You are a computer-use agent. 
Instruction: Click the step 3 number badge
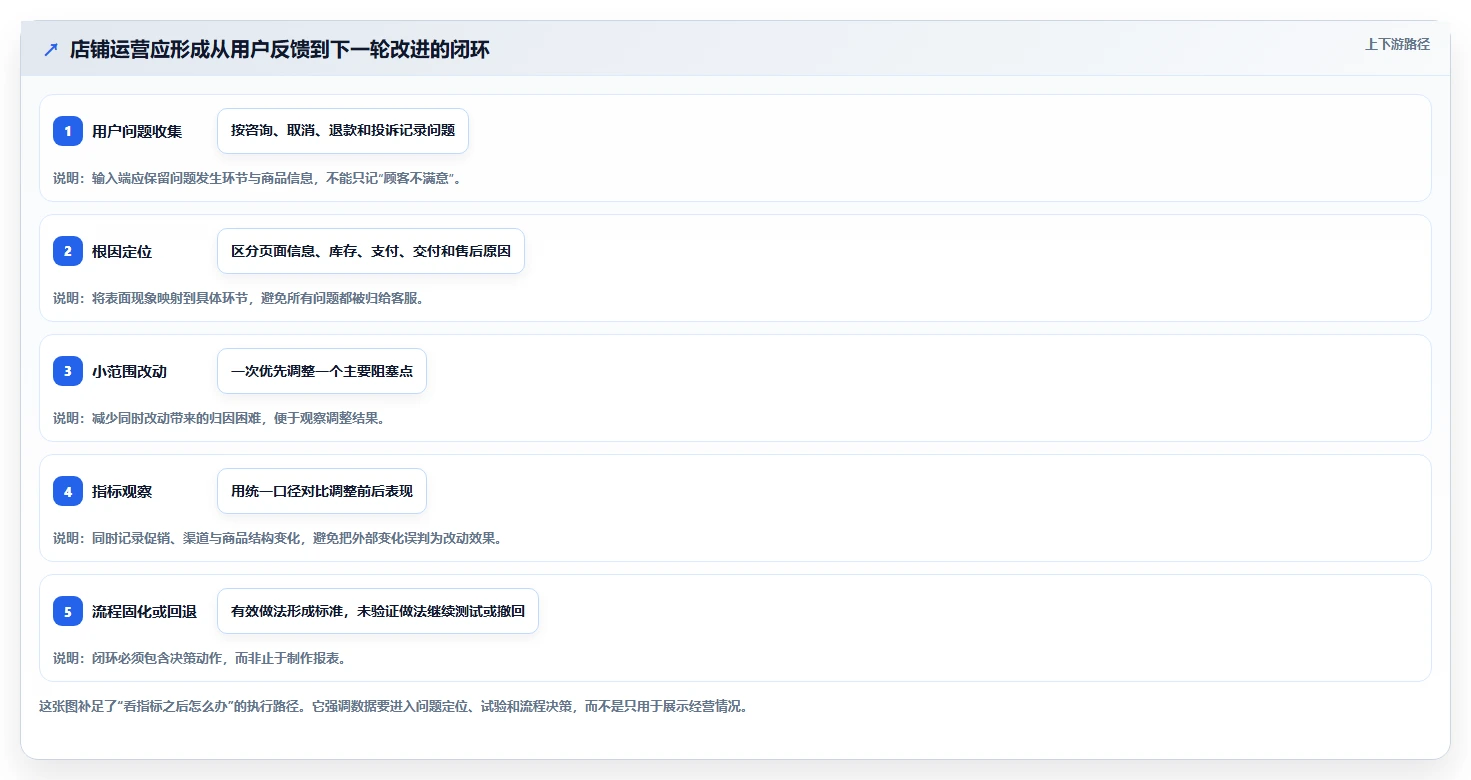[68, 371]
